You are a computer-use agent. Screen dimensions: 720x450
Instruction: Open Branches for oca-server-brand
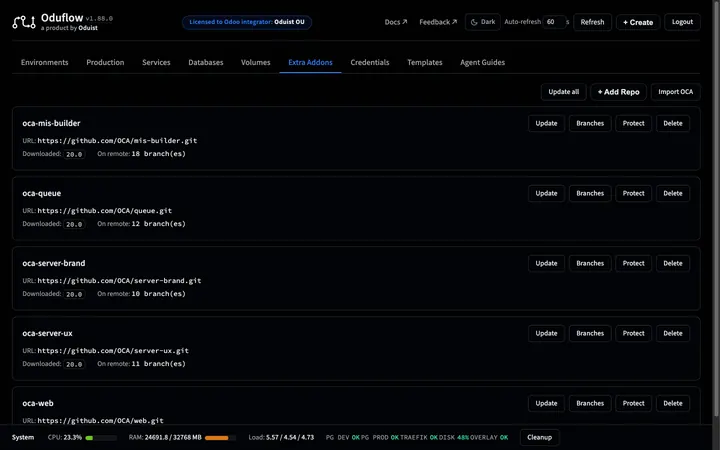[590, 264]
